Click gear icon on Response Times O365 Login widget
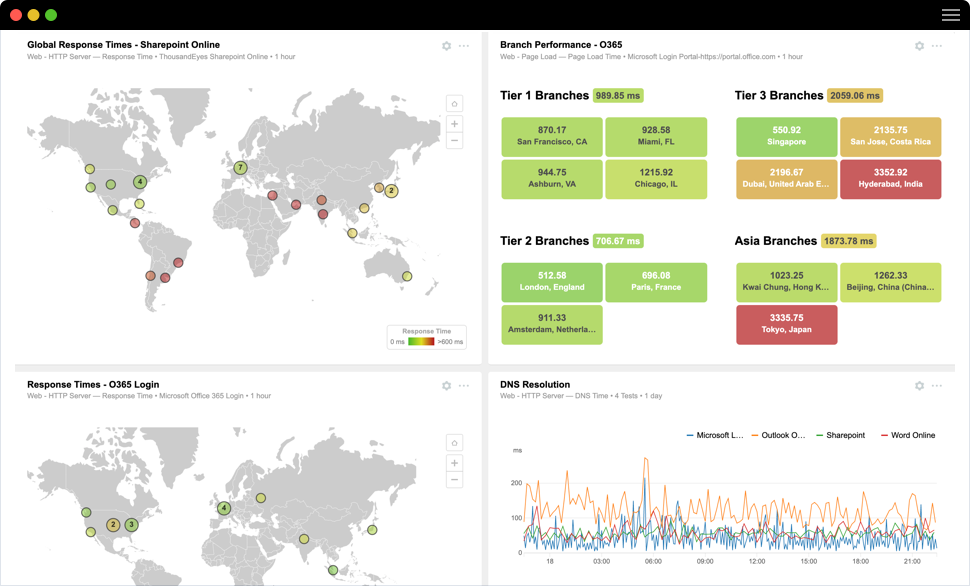This screenshot has height=586, width=970. pyautogui.click(x=447, y=386)
